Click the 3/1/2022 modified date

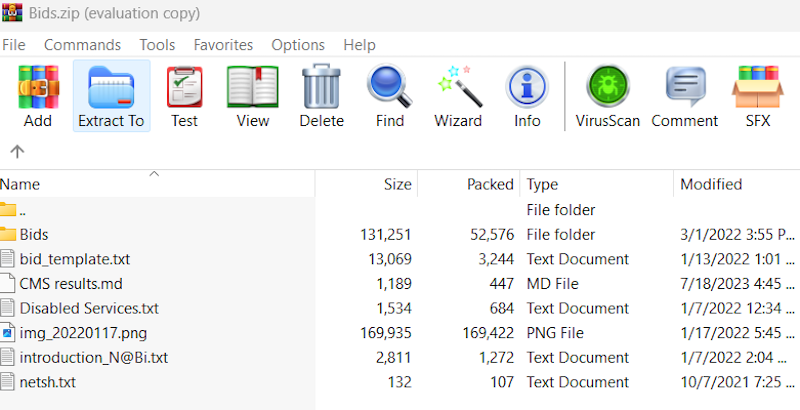(x=738, y=235)
